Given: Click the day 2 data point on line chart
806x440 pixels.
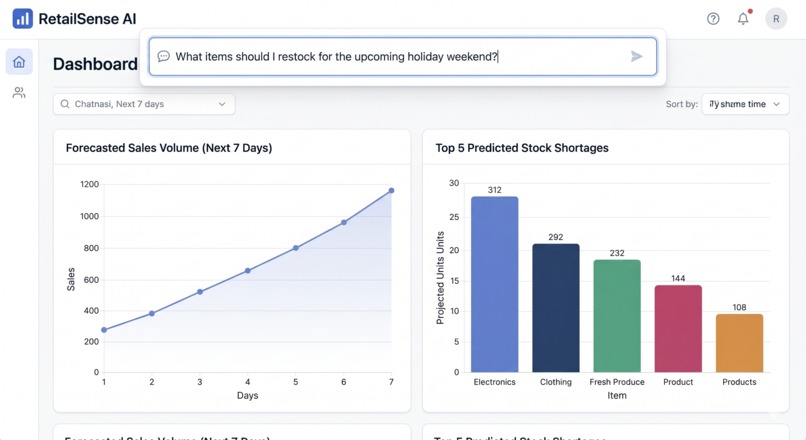Looking at the screenshot, I should click(x=152, y=314).
